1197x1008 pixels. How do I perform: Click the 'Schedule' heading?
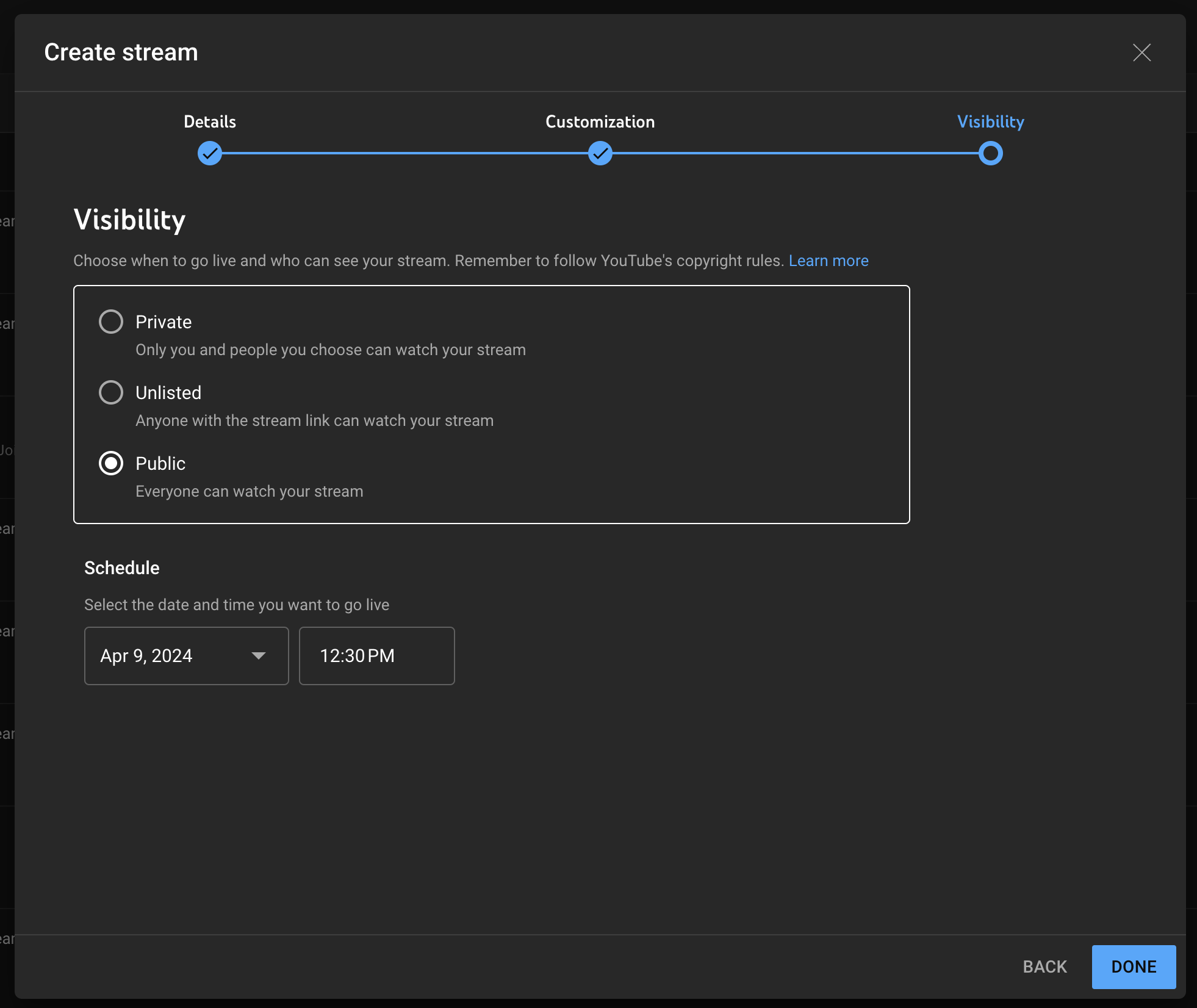(x=122, y=567)
